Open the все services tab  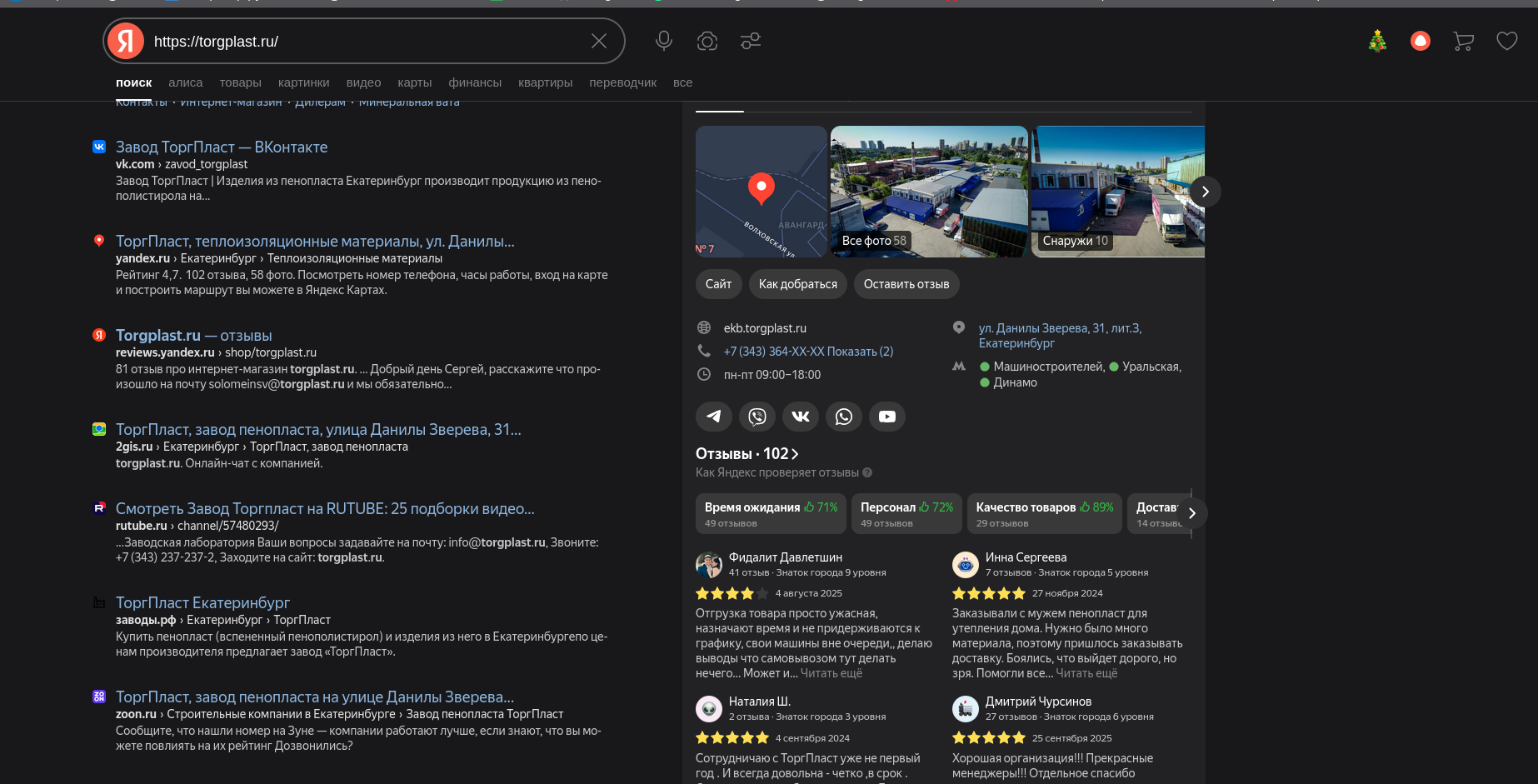click(x=683, y=82)
